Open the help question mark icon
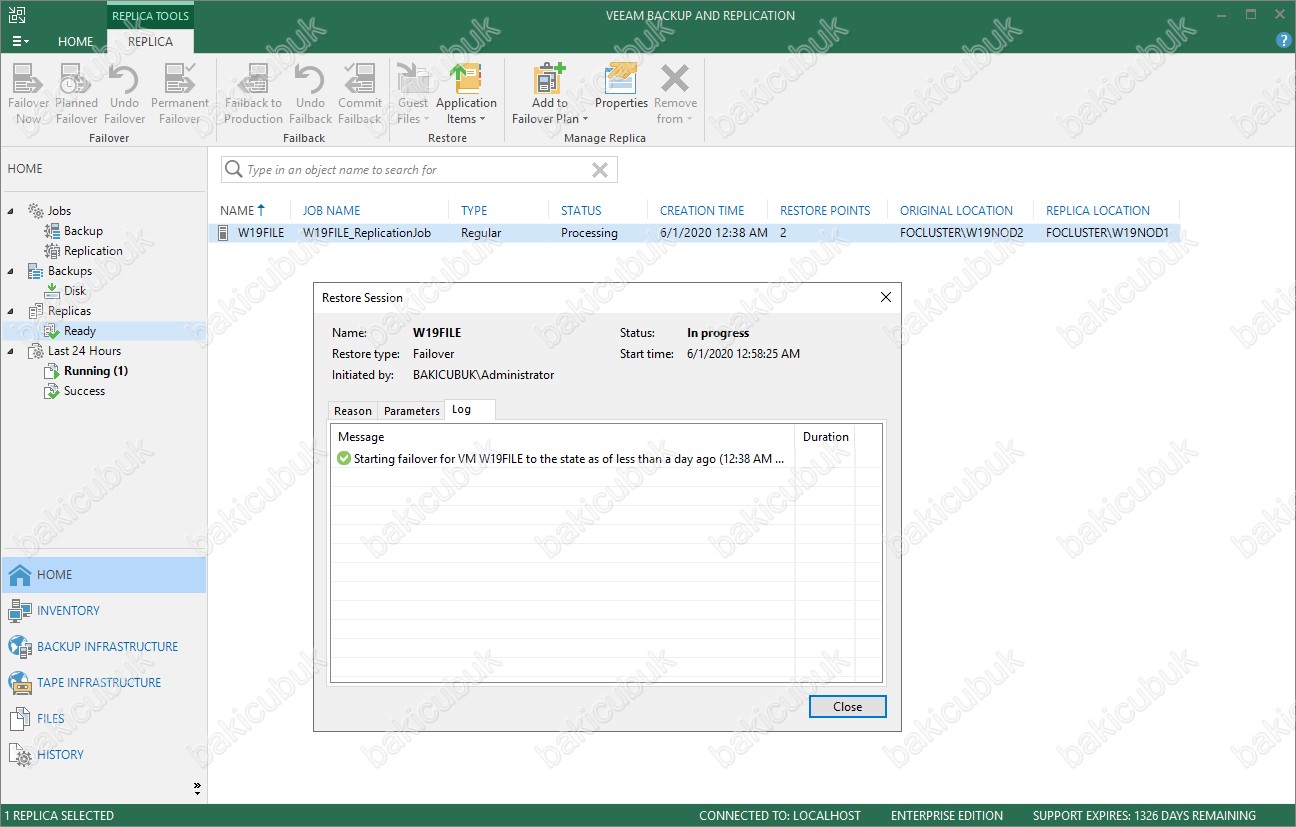 pos(1284,40)
